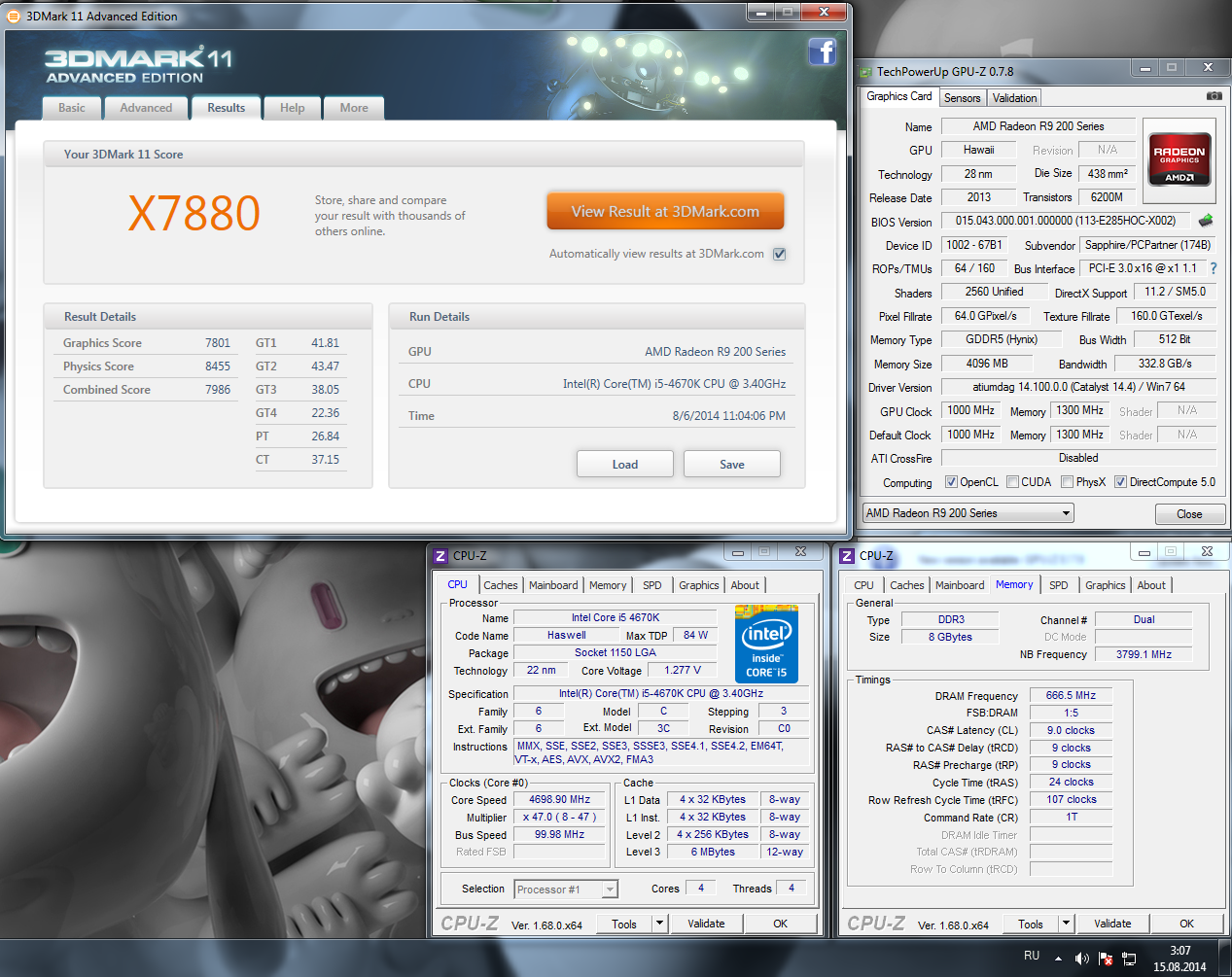
Task: Click the CPU-Z Multiplier x 47.0 field
Action: 560,818
